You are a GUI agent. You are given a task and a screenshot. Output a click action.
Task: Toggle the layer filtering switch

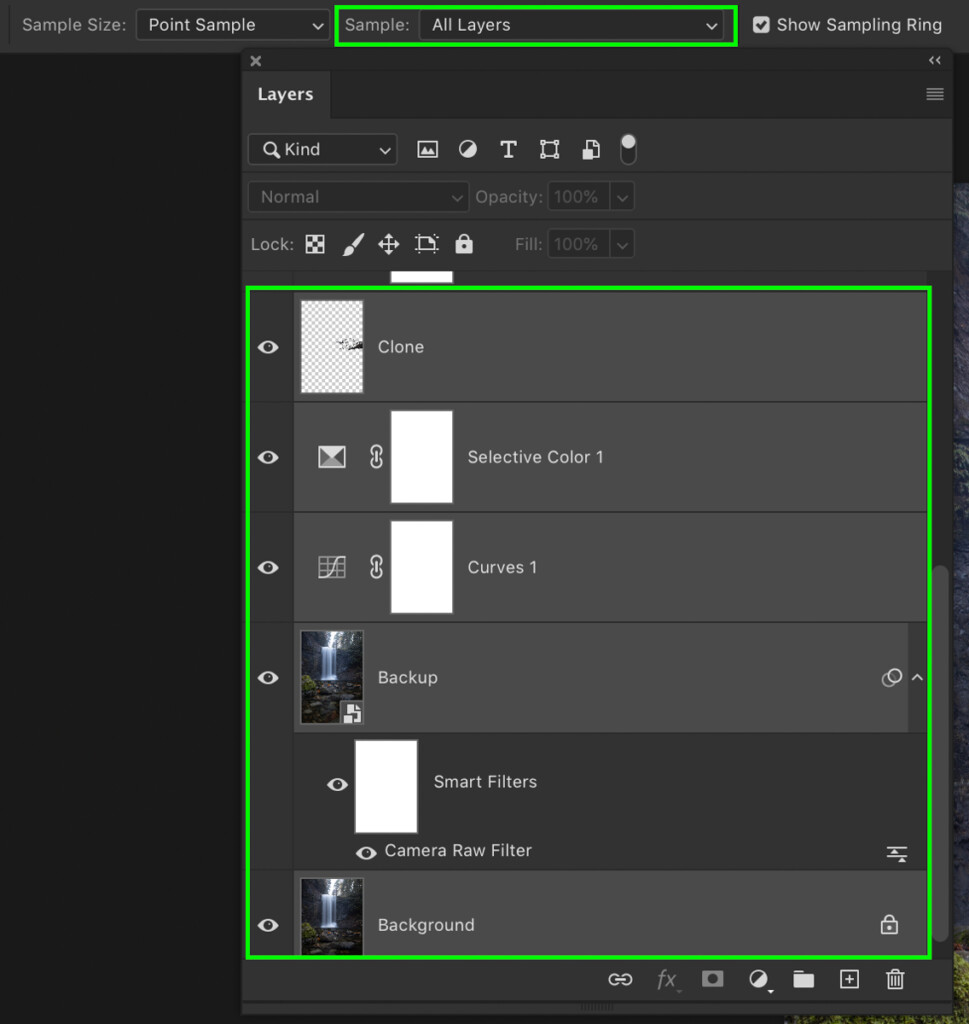[x=628, y=150]
